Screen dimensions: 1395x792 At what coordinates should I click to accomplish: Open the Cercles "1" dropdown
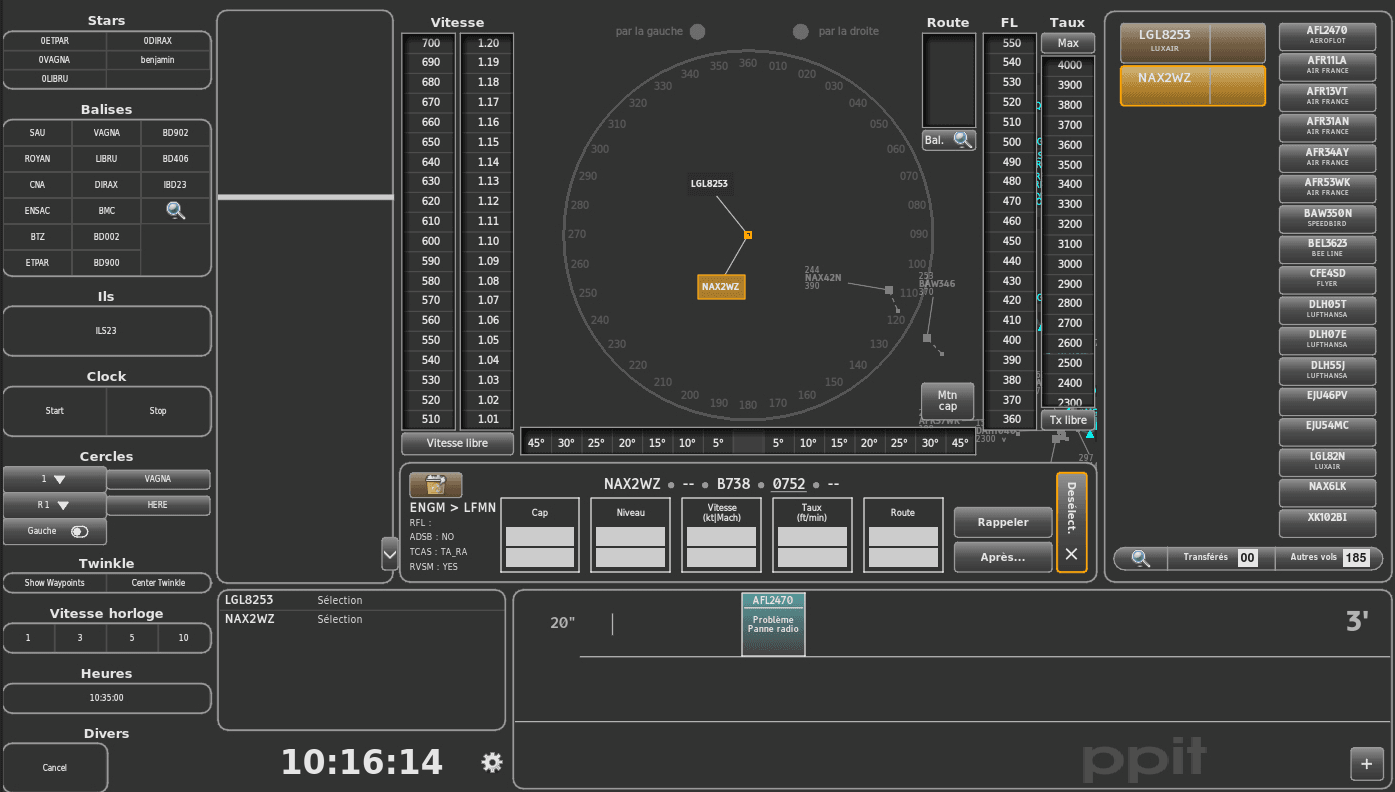click(55, 478)
